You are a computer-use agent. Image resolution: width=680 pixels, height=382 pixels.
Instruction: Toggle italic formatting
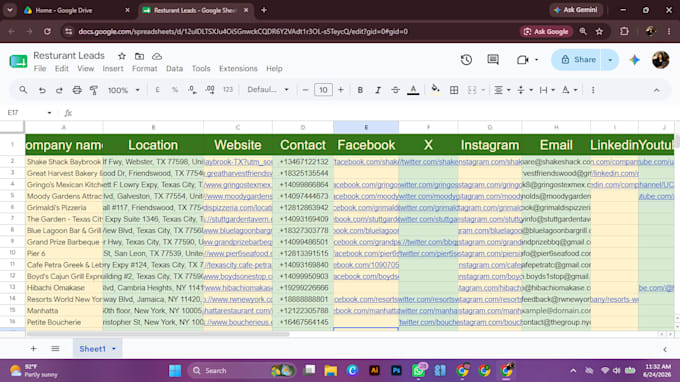[x=378, y=90]
